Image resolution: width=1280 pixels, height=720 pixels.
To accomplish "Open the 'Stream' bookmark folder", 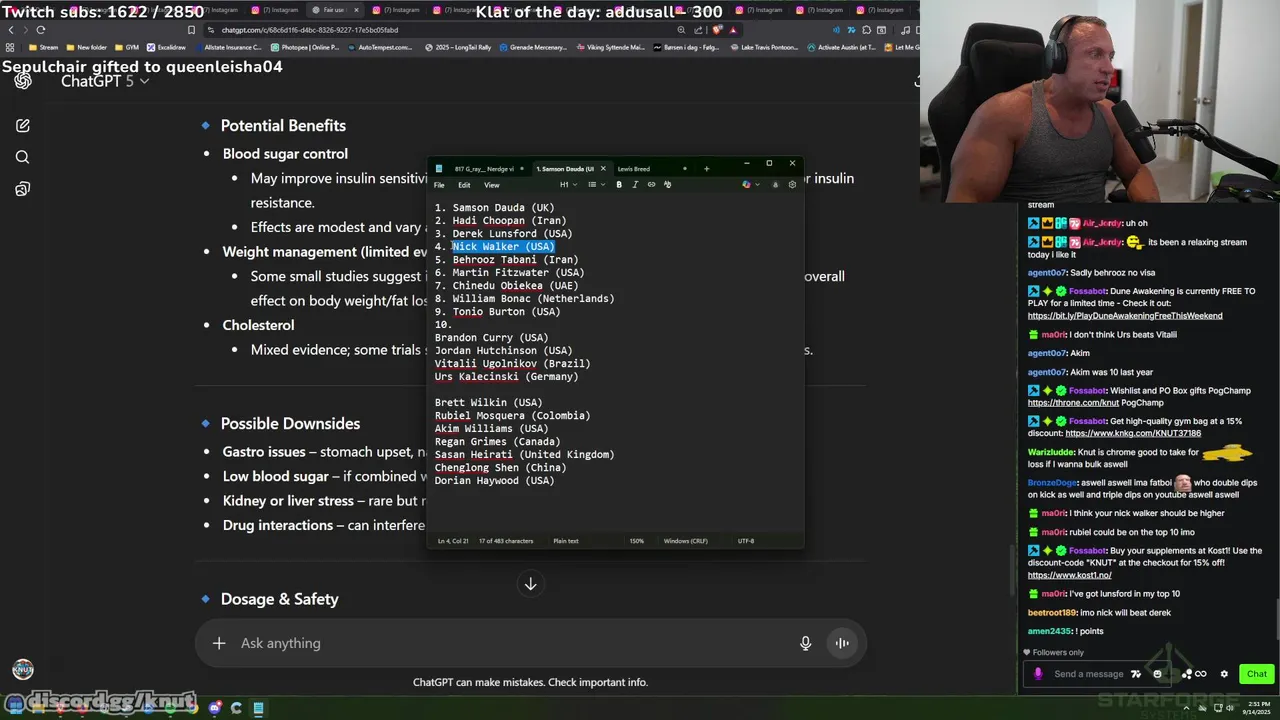I will (42, 47).
